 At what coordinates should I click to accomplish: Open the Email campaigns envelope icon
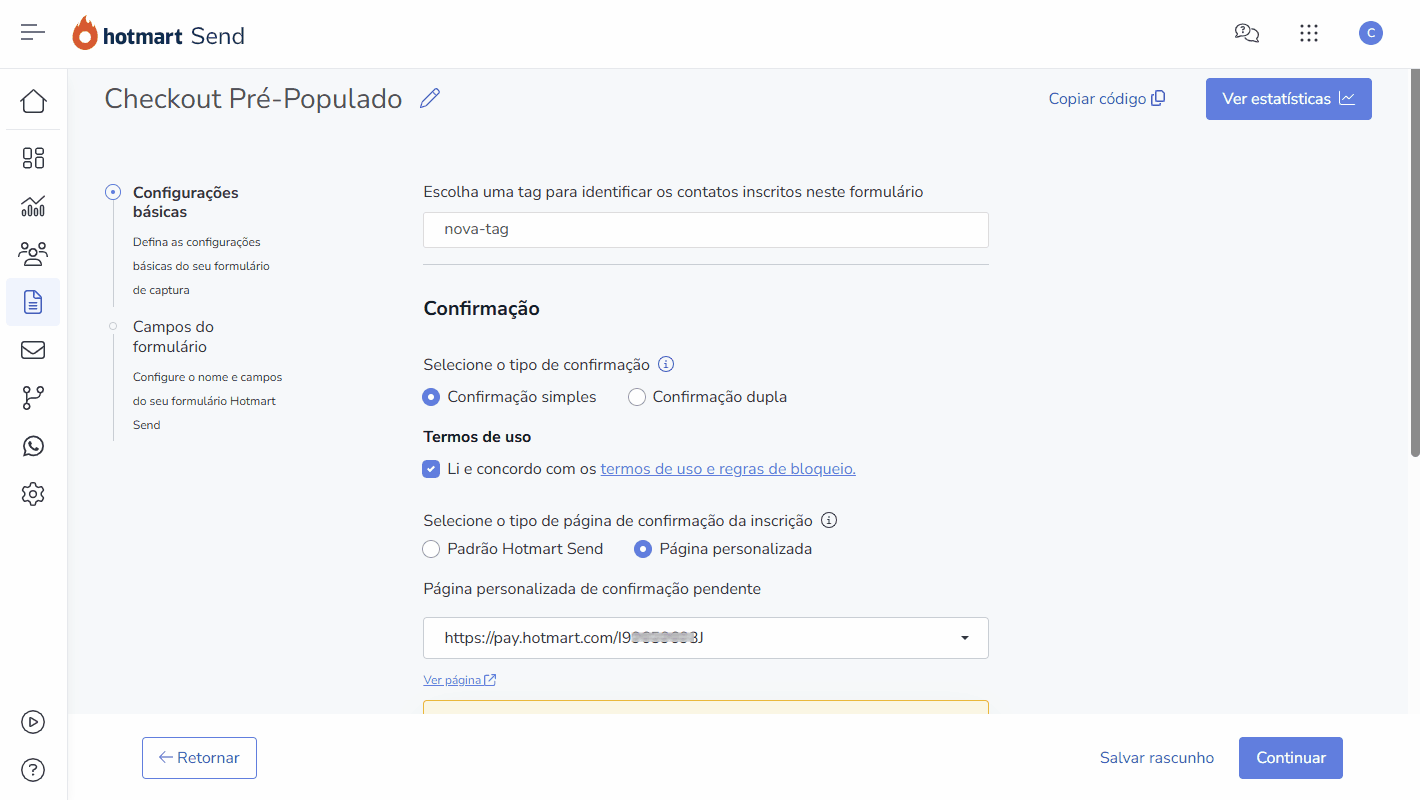click(33, 349)
